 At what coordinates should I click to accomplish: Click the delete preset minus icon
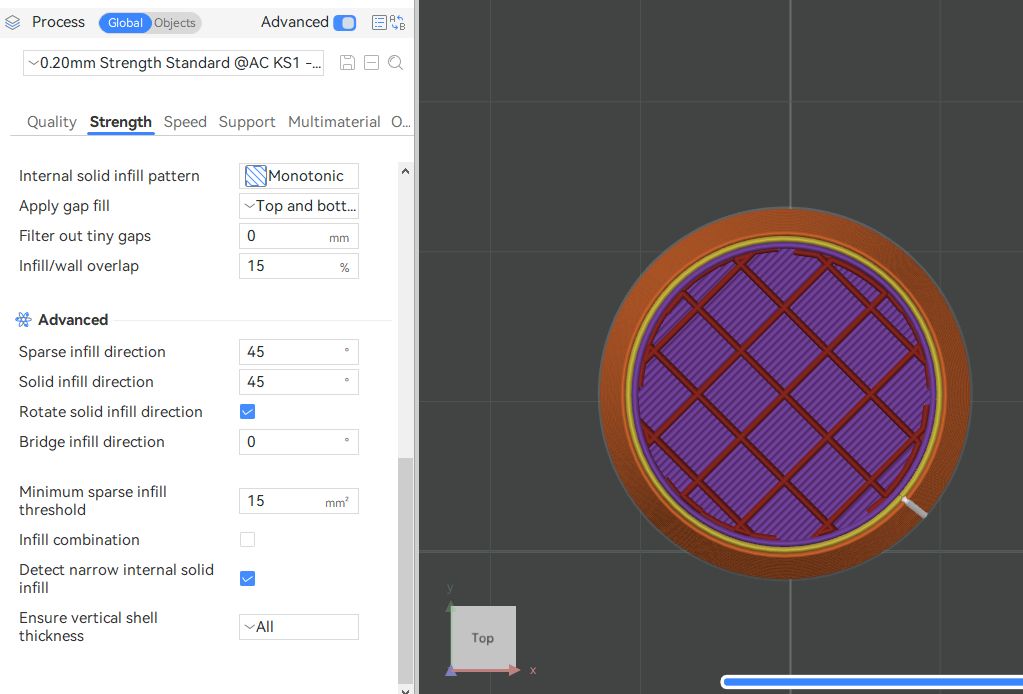[371, 63]
